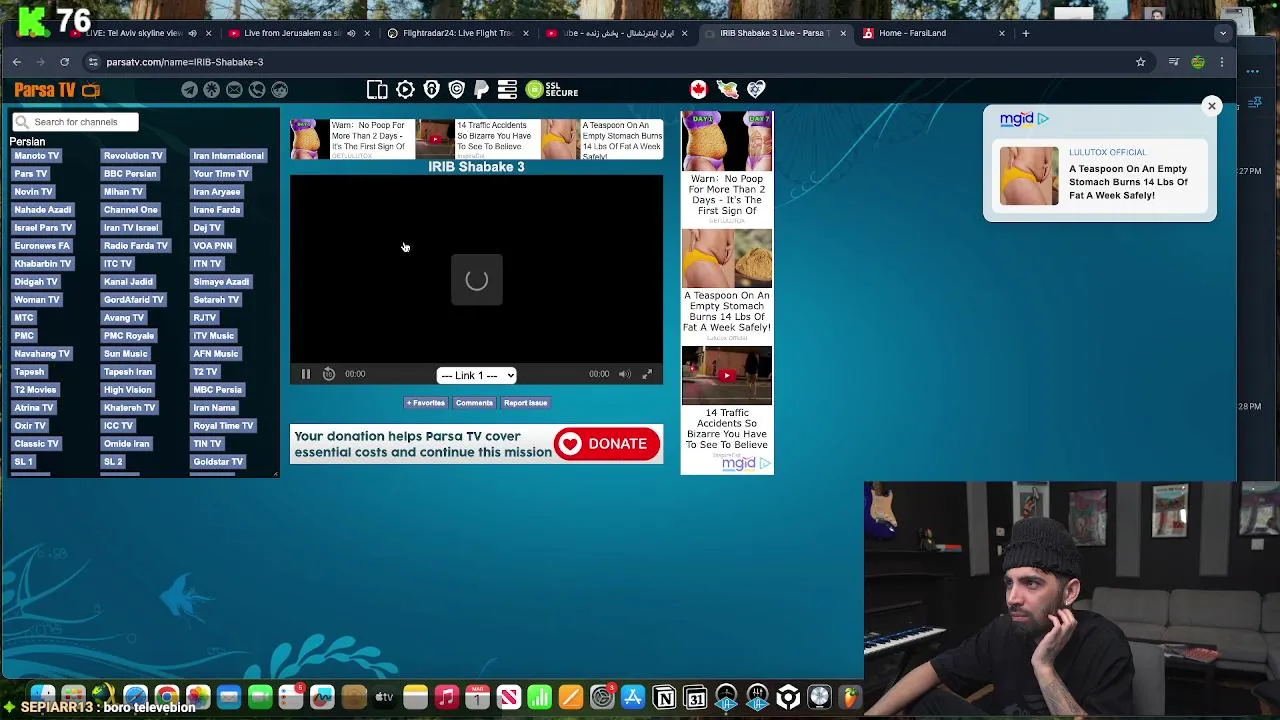Launch Music app from the Dock

pos(446,697)
